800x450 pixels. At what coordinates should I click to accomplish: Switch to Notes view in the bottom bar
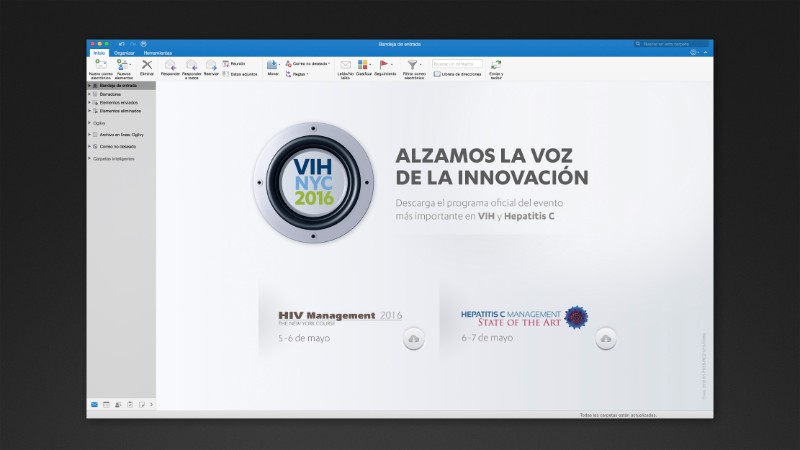142,405
